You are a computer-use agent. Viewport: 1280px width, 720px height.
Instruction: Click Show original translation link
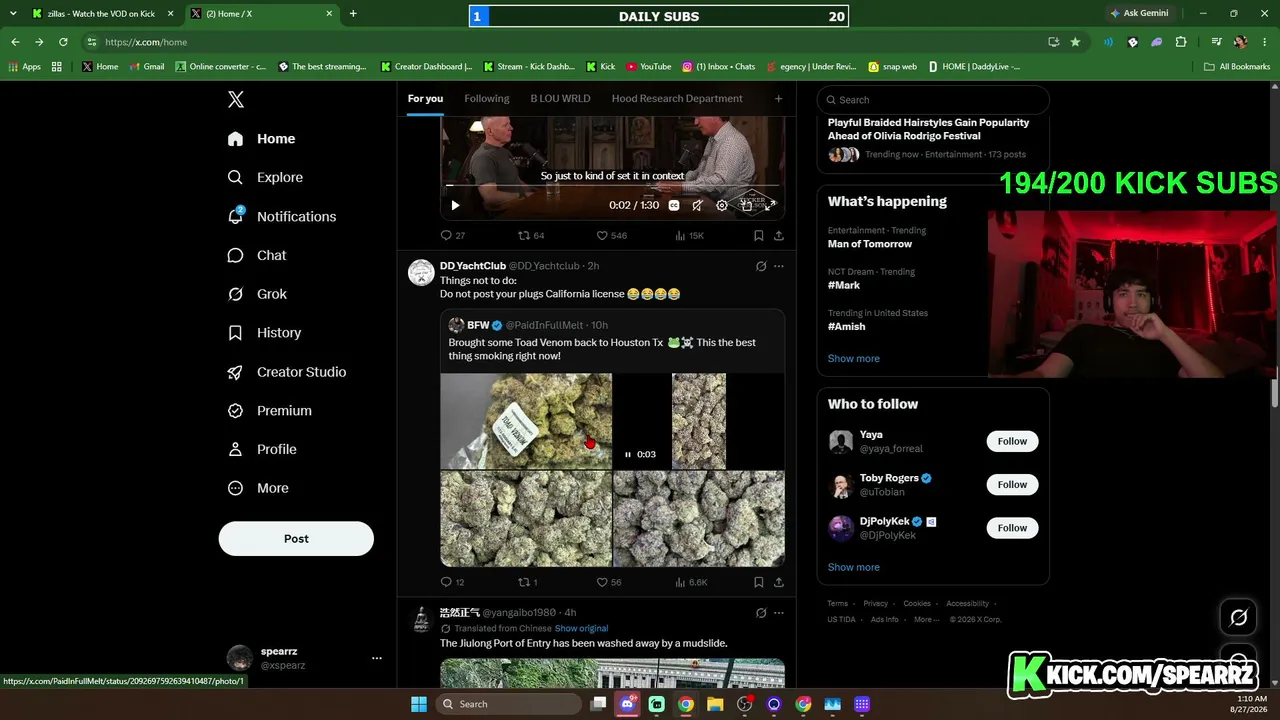[581, 628]
